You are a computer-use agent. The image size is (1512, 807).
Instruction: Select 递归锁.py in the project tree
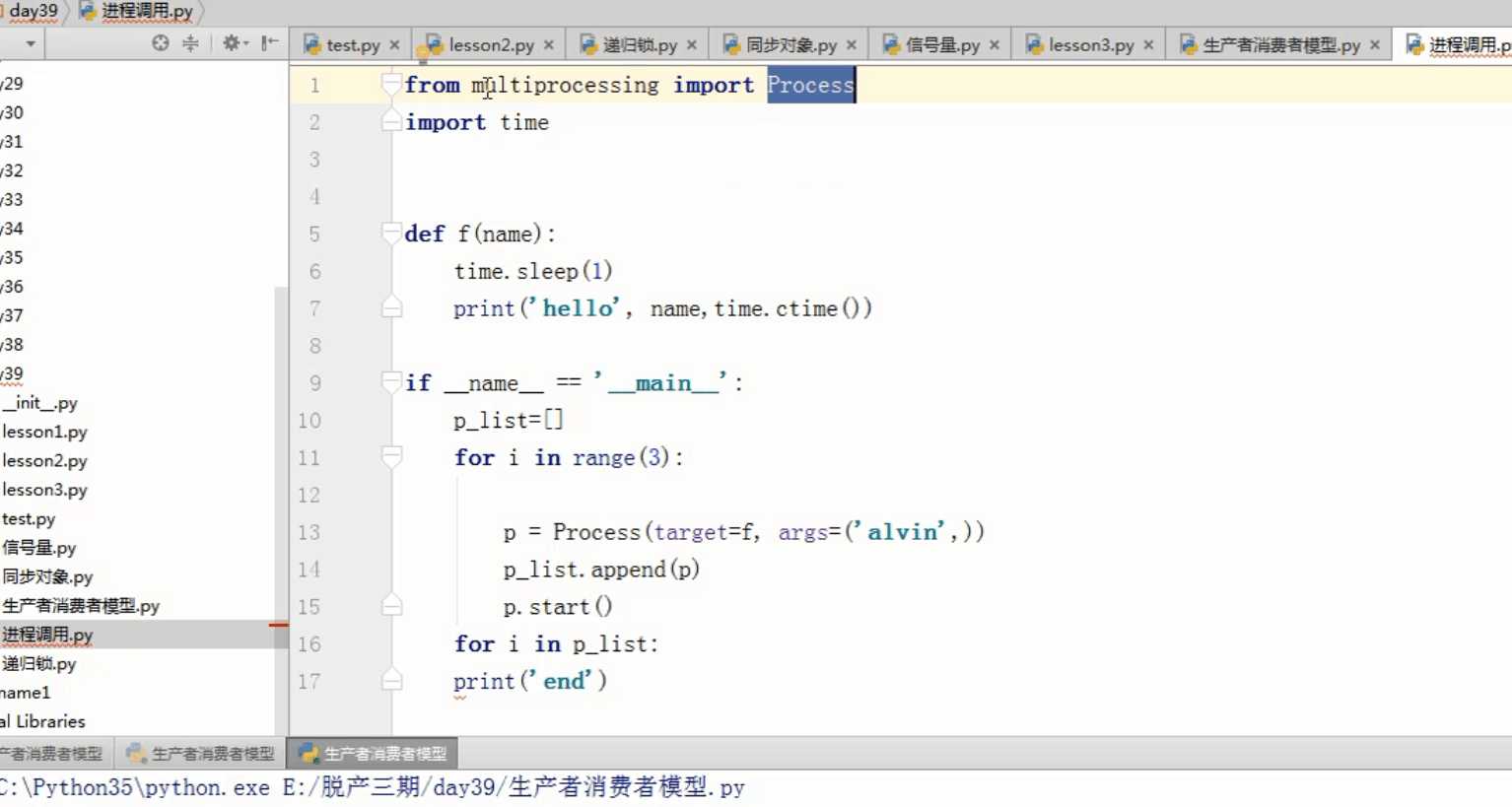point(39,663)
